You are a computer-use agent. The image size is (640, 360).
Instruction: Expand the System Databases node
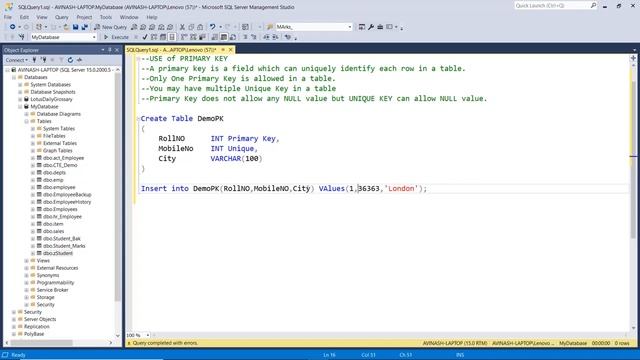pos(20,84)
